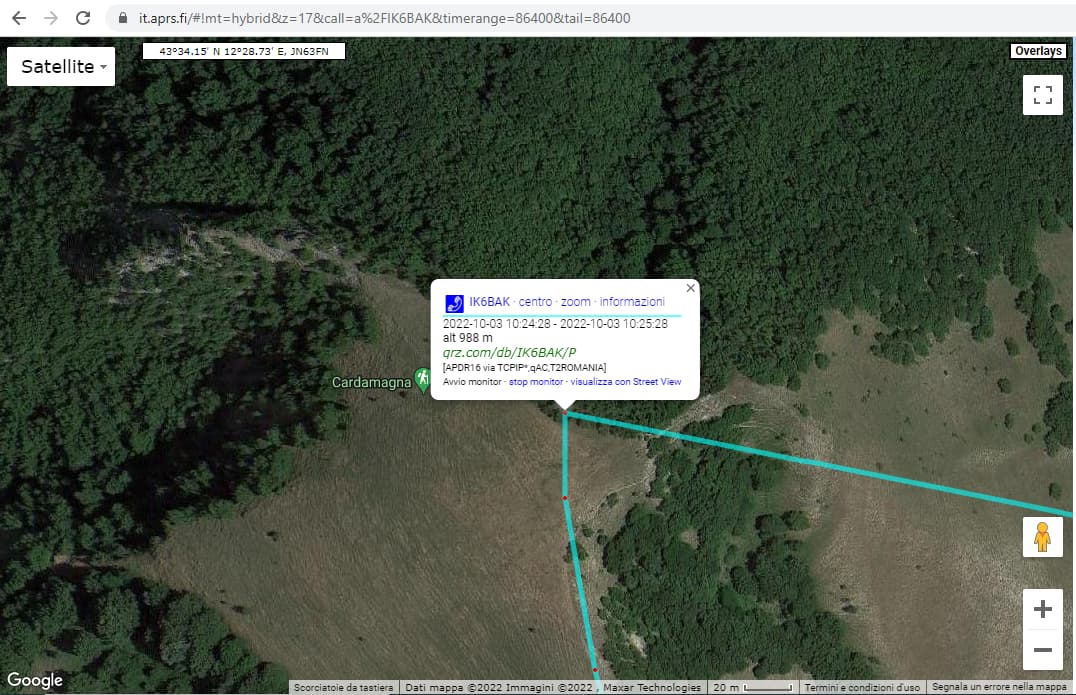Open visualizza con Street View link
Image resolution: width=1076 pixels, height=695 pixels.
pyautogui.click(x=626, y=382)
